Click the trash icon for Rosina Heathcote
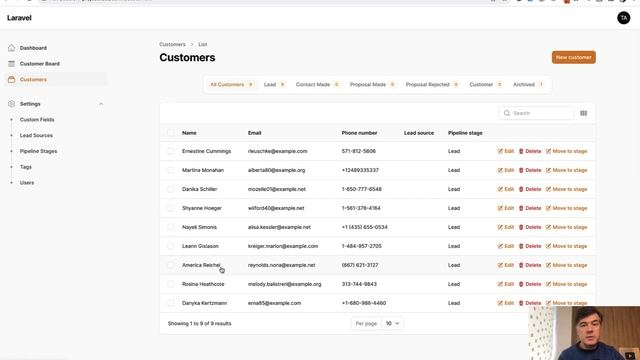This screenshot has height=360, width=640. click(521, 284)
